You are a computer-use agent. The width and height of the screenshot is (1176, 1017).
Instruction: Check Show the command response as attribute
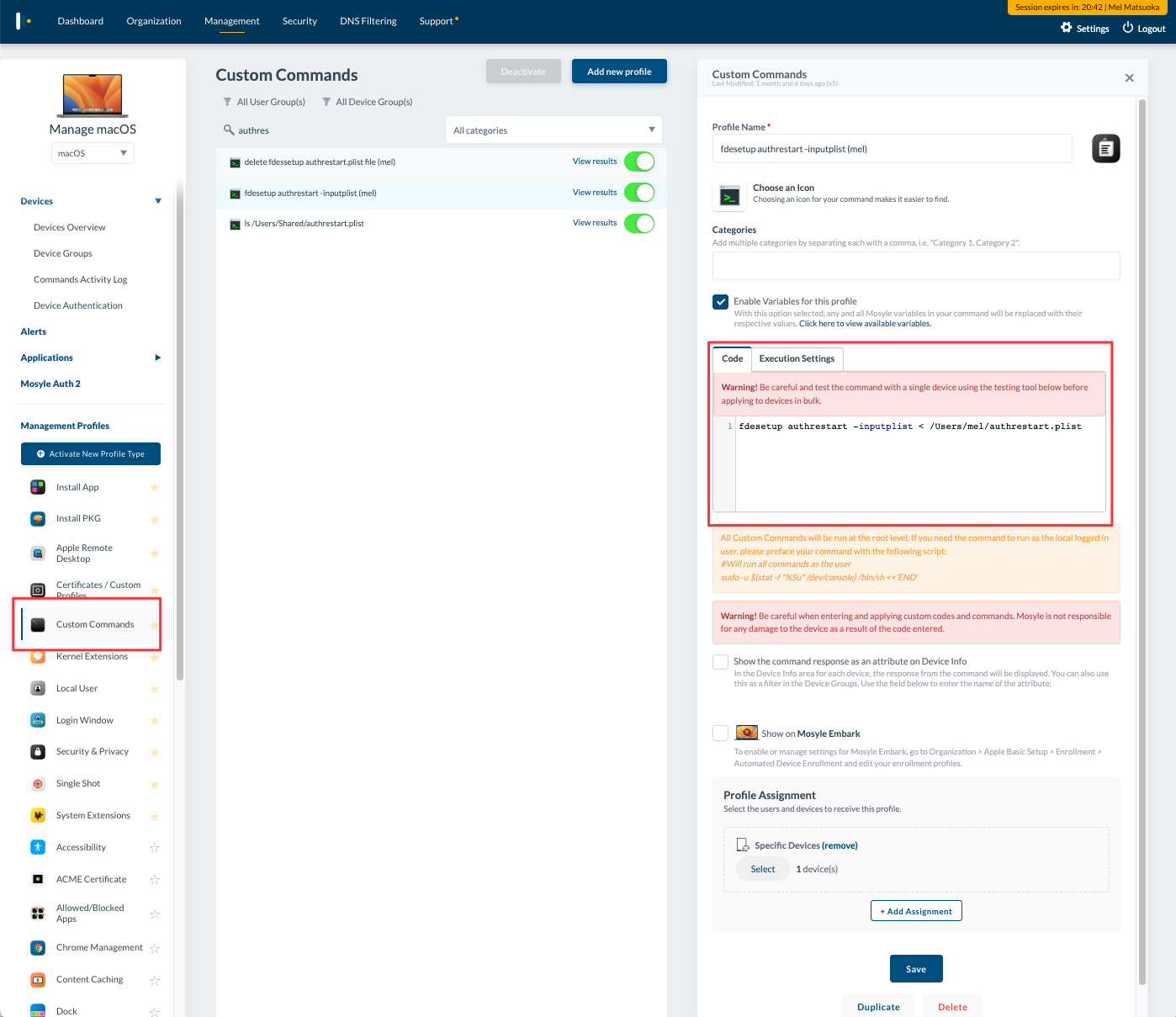[720, 662]
